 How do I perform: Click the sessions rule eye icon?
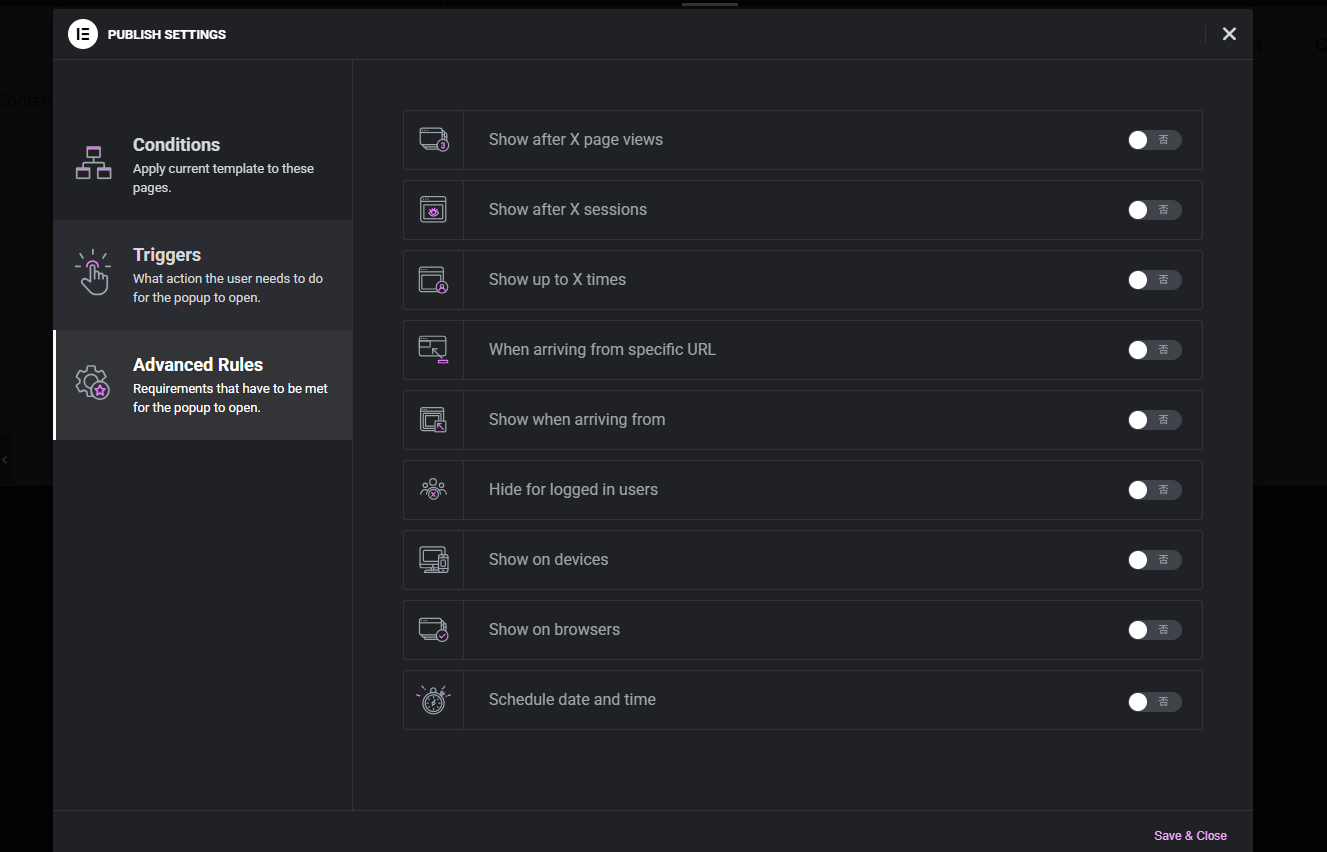(x=433, y=210)
